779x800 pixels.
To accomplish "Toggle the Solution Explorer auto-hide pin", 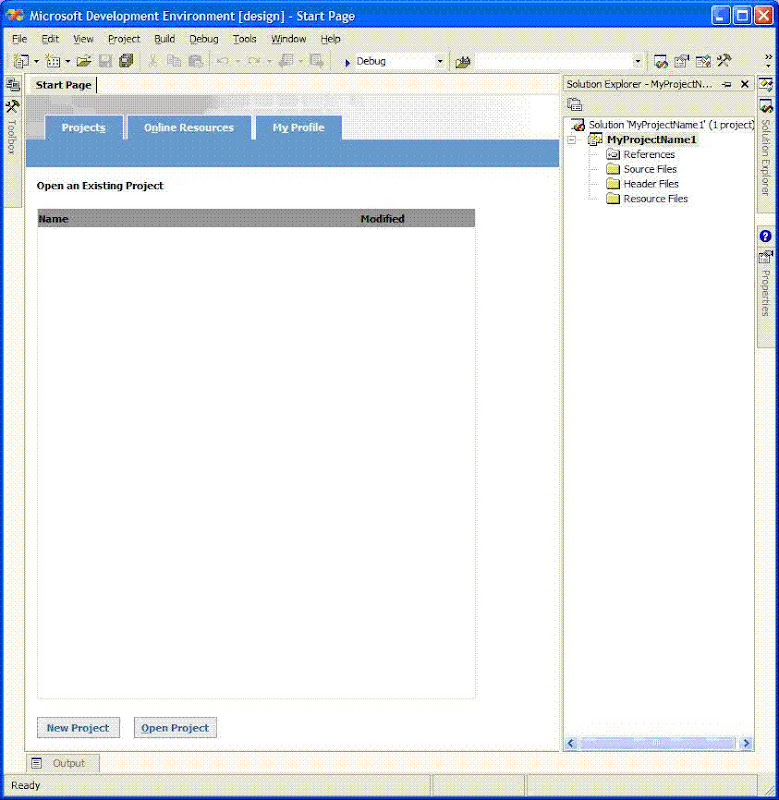I will click(x=727, y=84).
